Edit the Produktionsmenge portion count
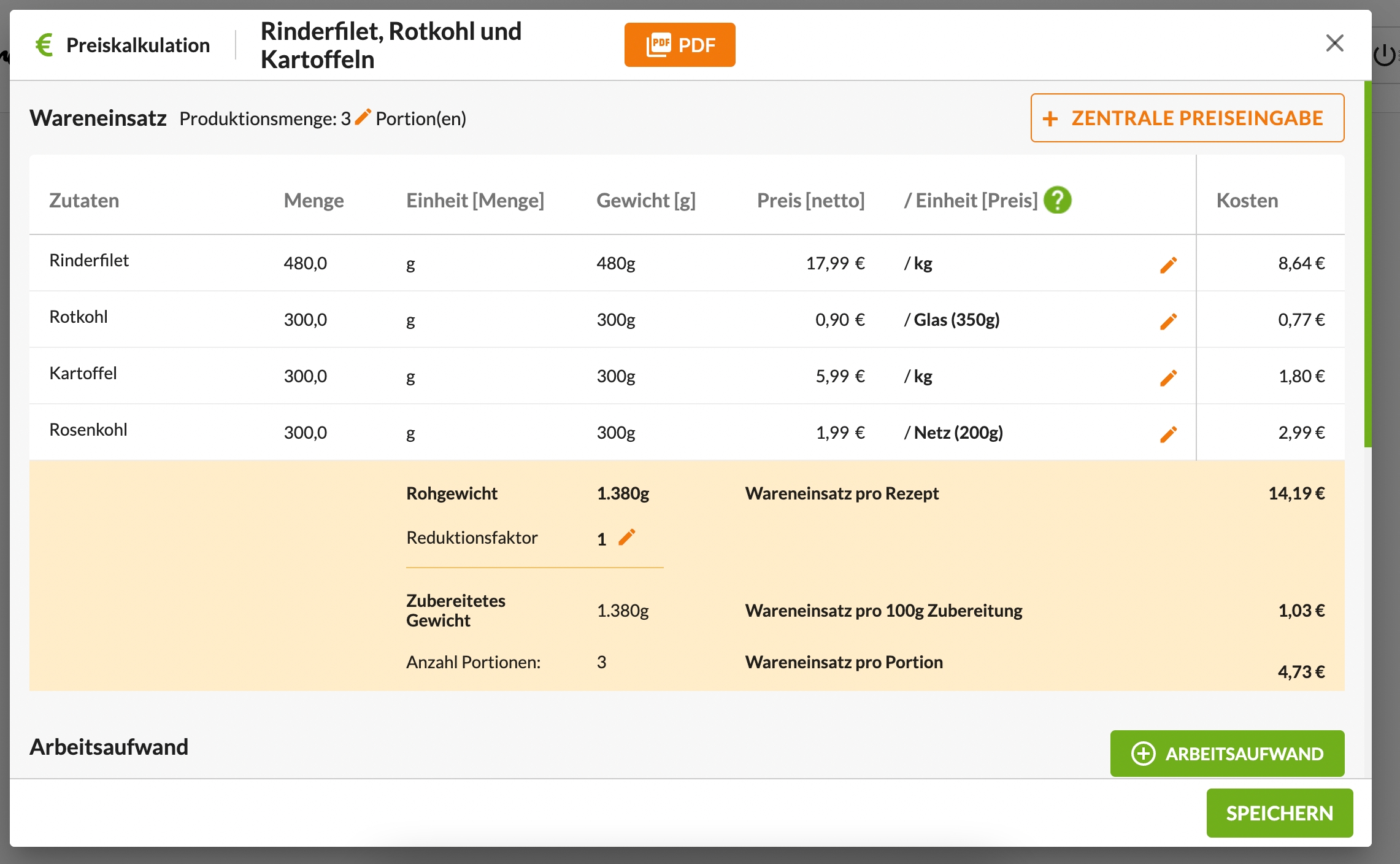 coord(363,116)
